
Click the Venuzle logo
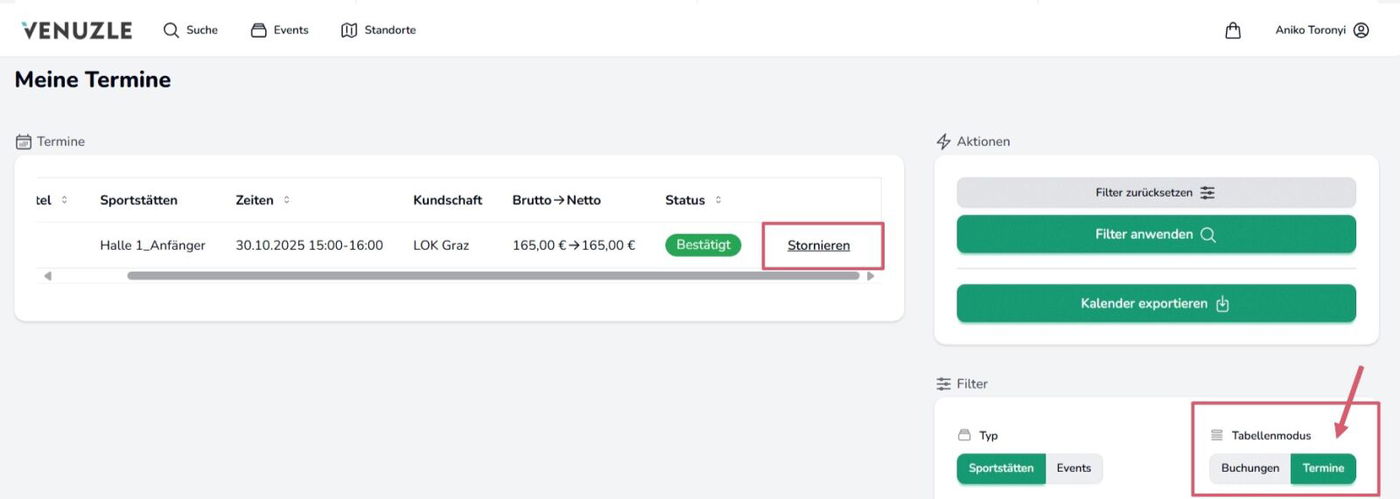tap(76, 30)
